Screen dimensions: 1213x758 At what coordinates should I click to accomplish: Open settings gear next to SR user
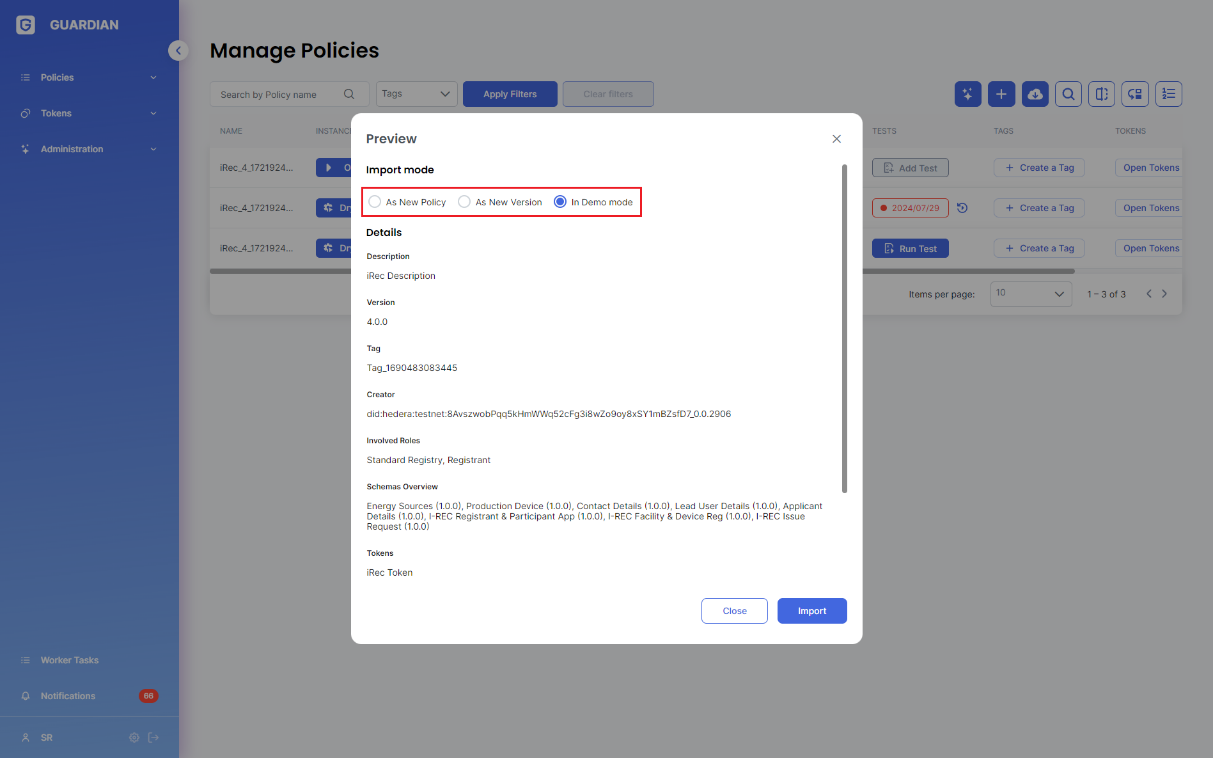click(x=134, y=738)
